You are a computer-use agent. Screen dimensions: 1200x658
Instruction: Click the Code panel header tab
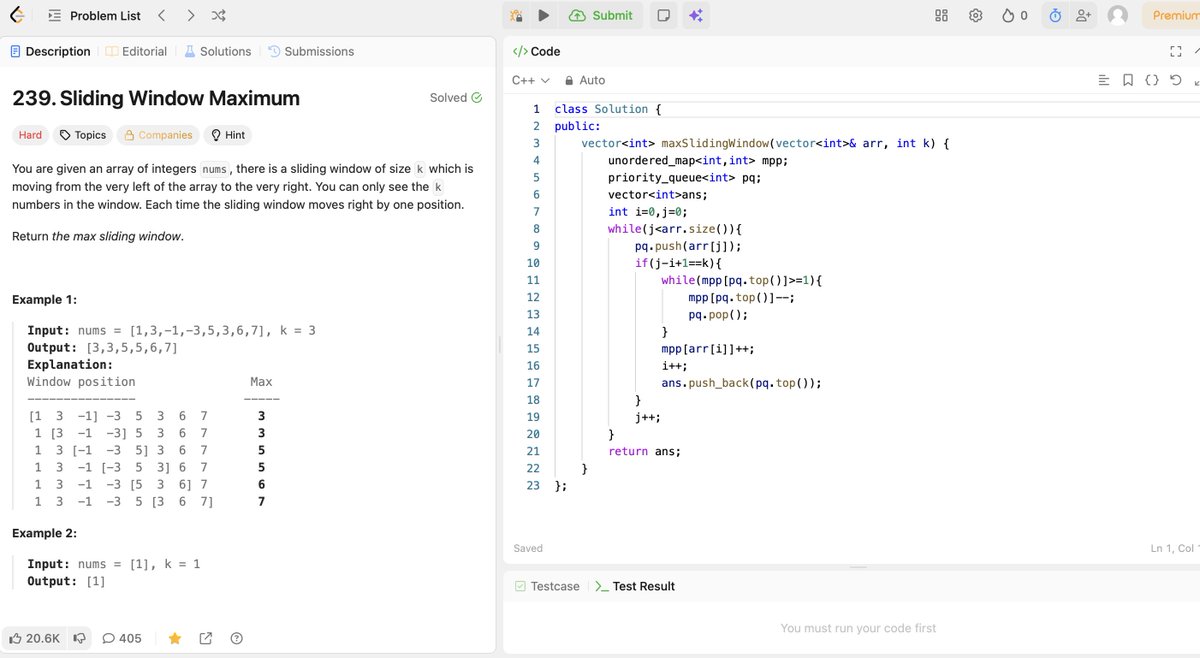tap(536, 51)
